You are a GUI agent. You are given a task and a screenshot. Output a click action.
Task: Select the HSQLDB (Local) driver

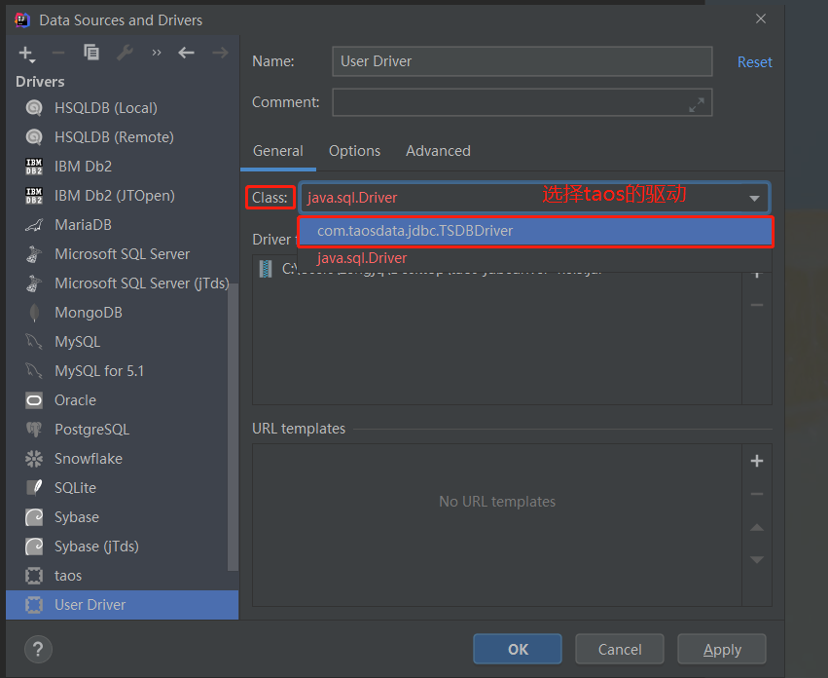(x=122, y=108)
